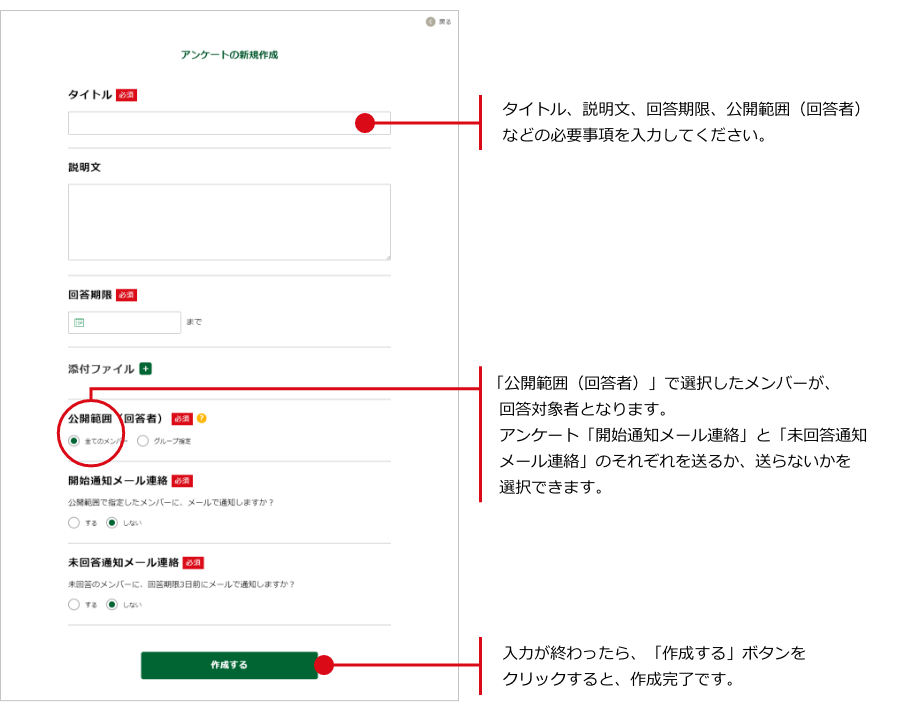Click inside the 説明文 text area
900x711 pixels.
(x=229, y=221)
